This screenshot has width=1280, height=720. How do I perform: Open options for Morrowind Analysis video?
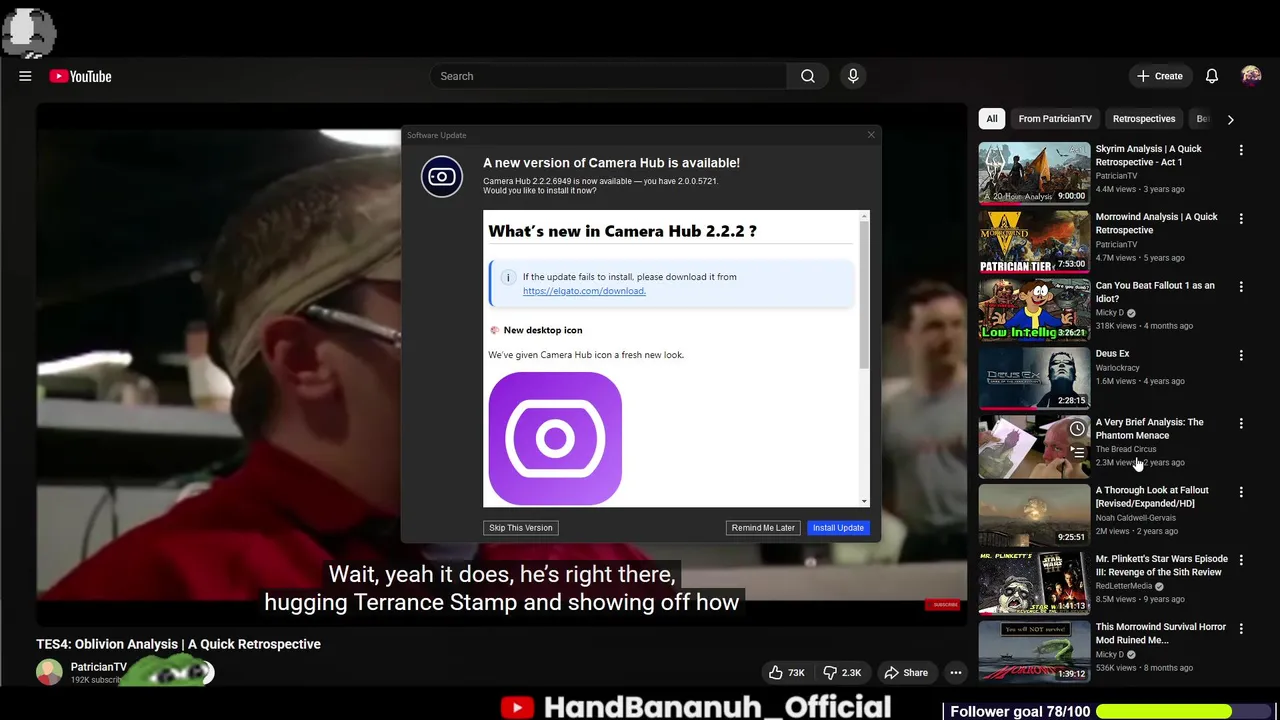(x=1241, y=218)
